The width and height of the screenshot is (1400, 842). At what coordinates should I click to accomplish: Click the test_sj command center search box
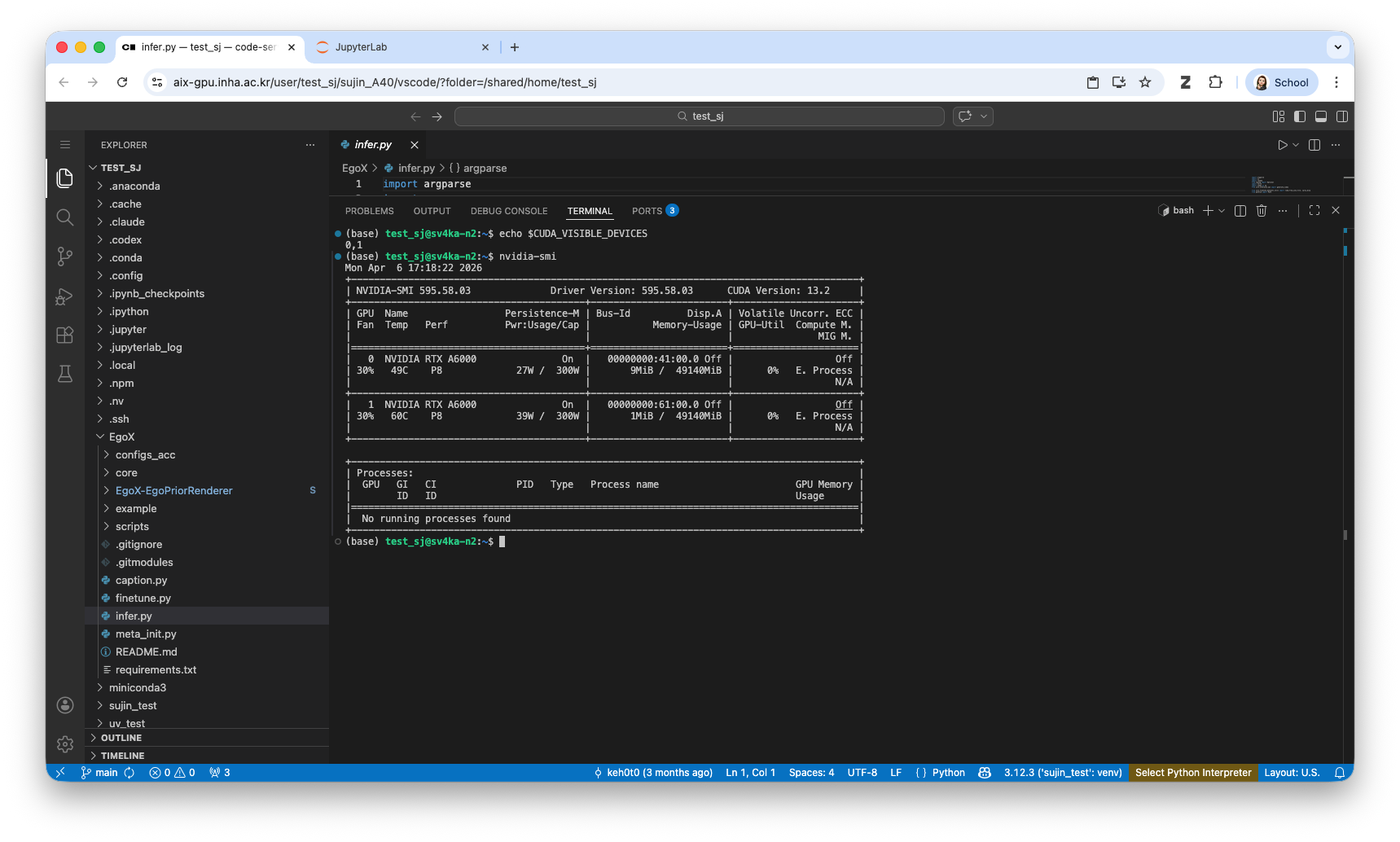click(700, 116)
